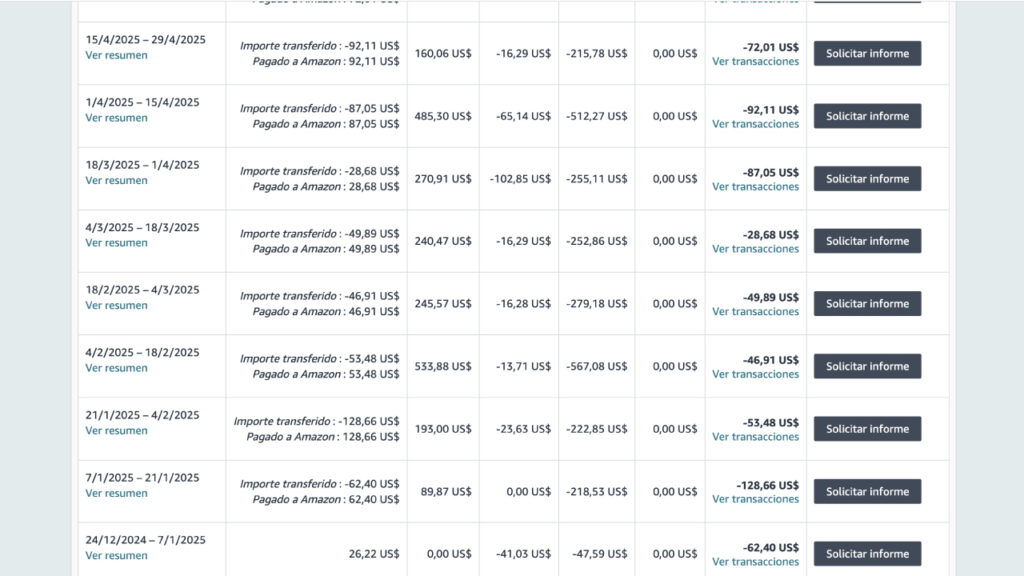View transactions under -92,11 US$ balance

point(755,125)
